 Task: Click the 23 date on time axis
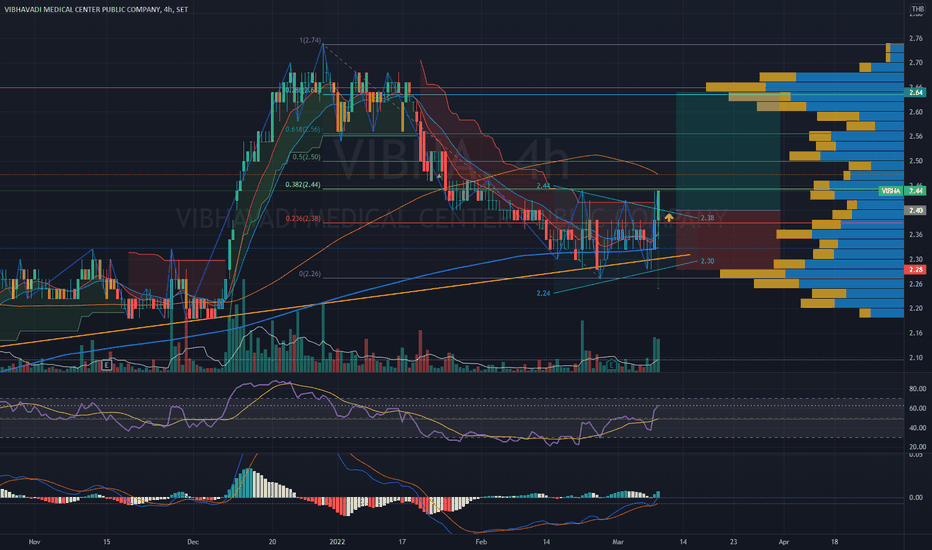point(733,542)
